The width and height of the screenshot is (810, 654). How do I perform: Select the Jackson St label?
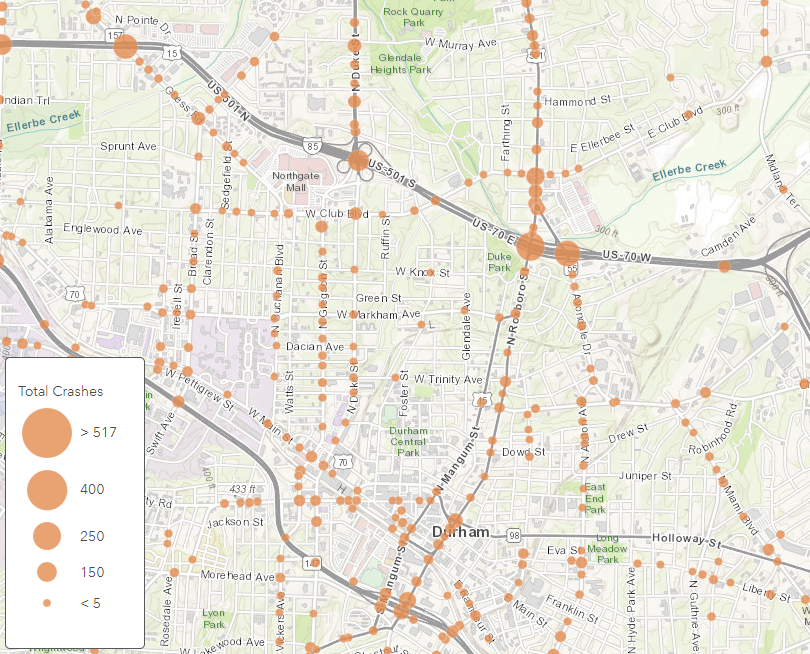(x=236, y=522)
